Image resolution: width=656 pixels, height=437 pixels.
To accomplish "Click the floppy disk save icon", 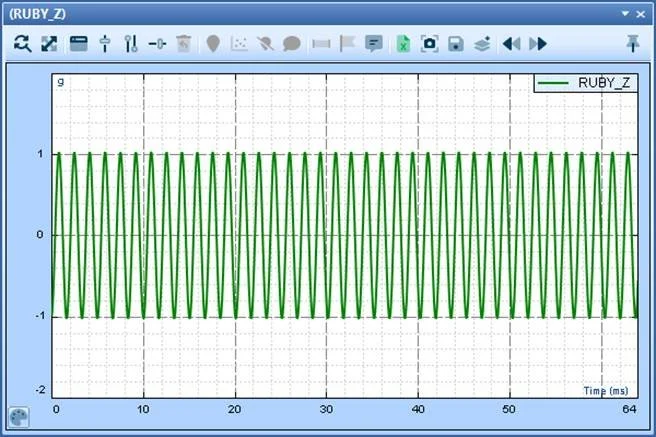I will (x=456, y=43).
